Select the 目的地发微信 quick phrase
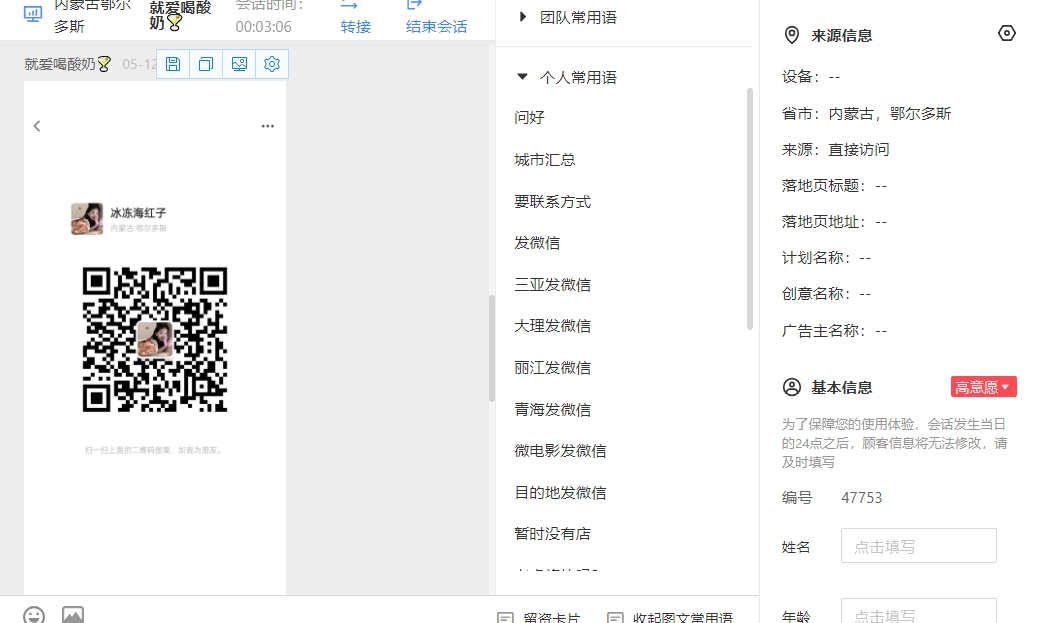The width and height of the screenshot is (1039, 623). 560,492
